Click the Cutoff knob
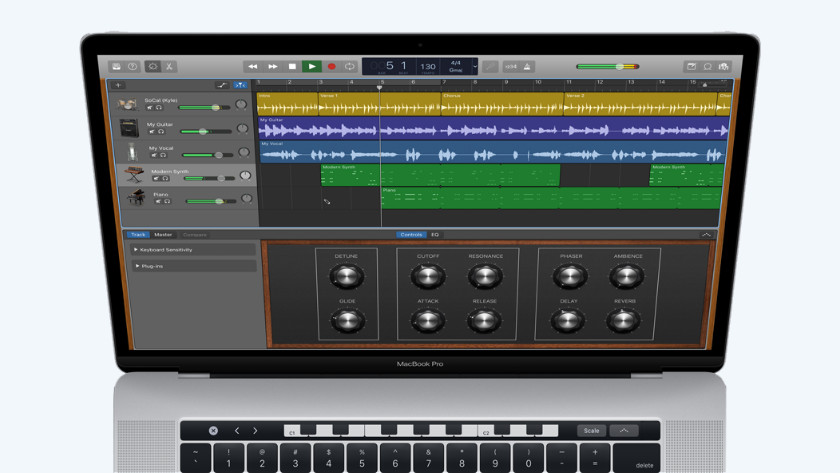Image resolution: width=840 pixels, height=473 pixels. coord(427,277)
